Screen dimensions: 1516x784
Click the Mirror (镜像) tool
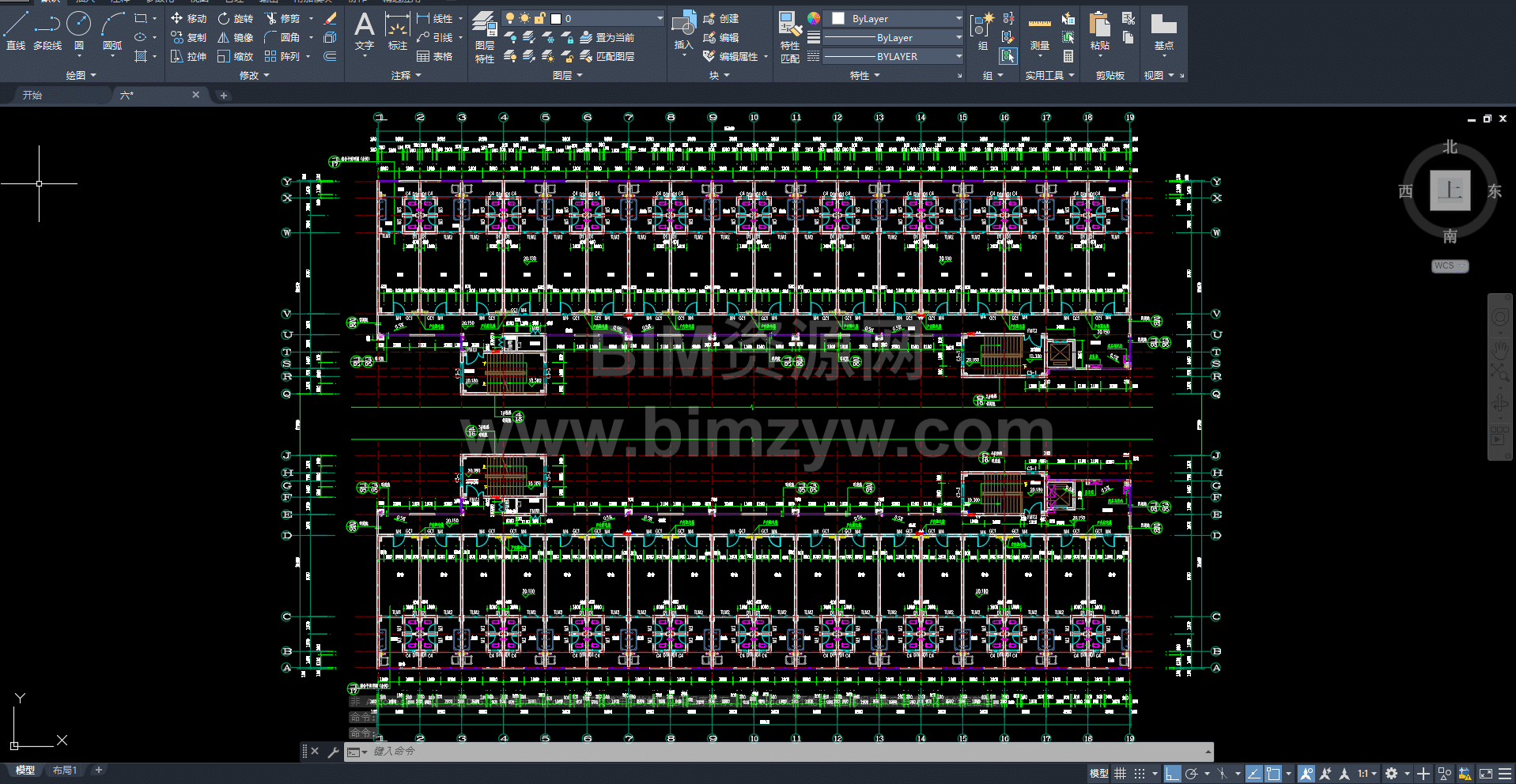tap(236, 37)
